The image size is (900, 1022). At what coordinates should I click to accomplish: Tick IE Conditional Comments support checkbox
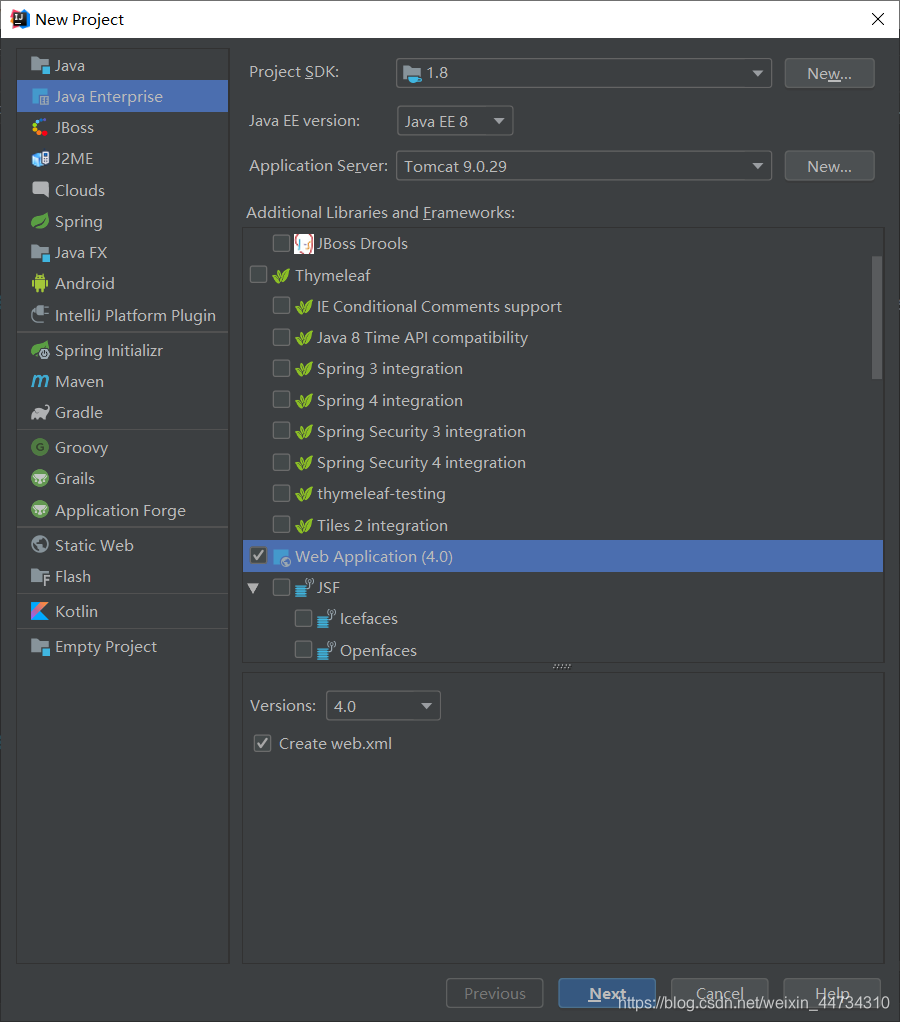coord(282,306)
